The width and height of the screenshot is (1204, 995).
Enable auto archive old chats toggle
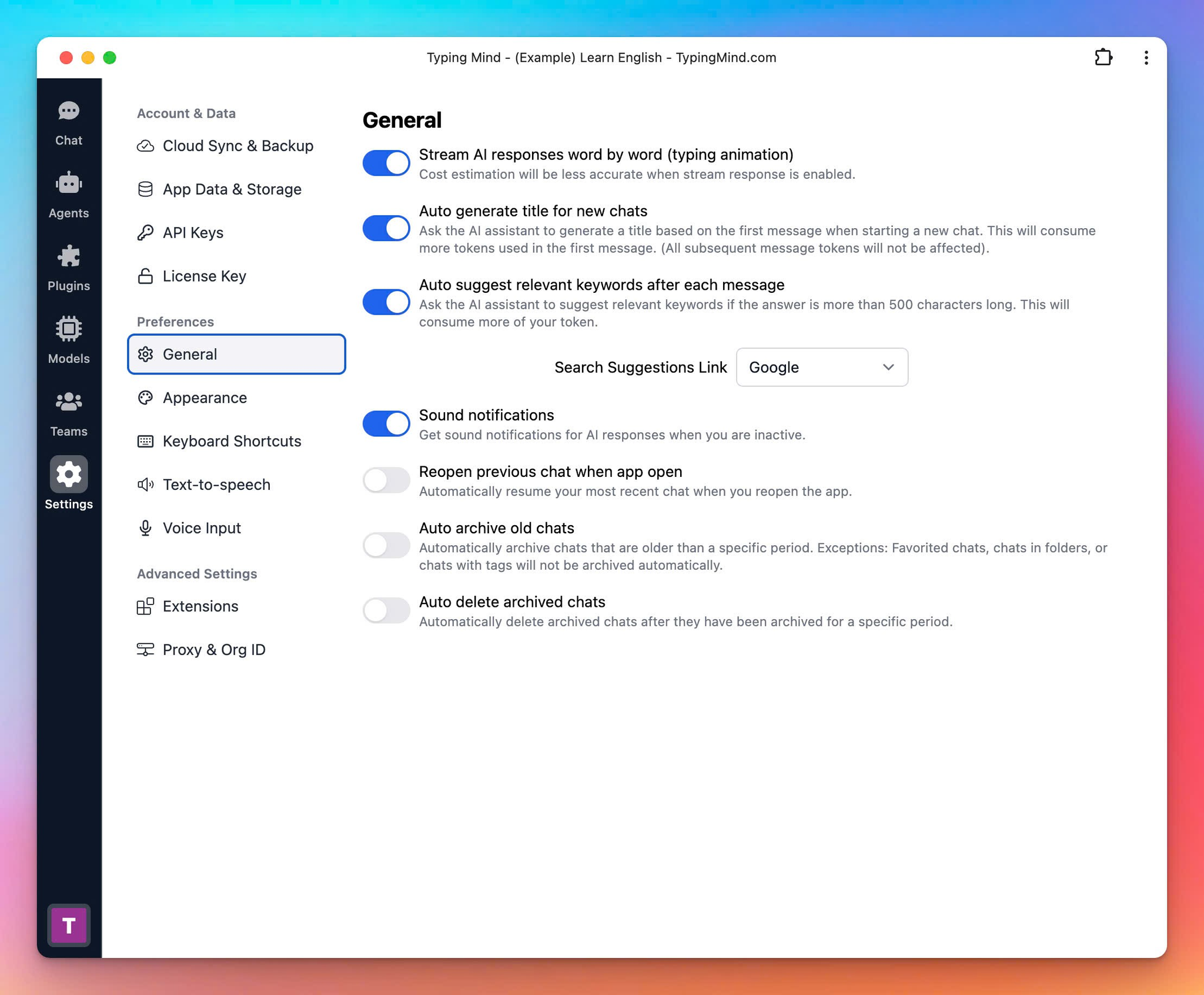[x=386, y=545]
